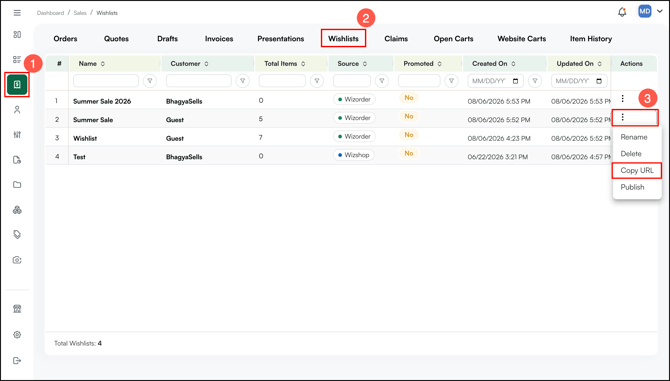Click 'Total Wishlists: 4' footer text
This screenshot has height=381, width=670.
78,343
